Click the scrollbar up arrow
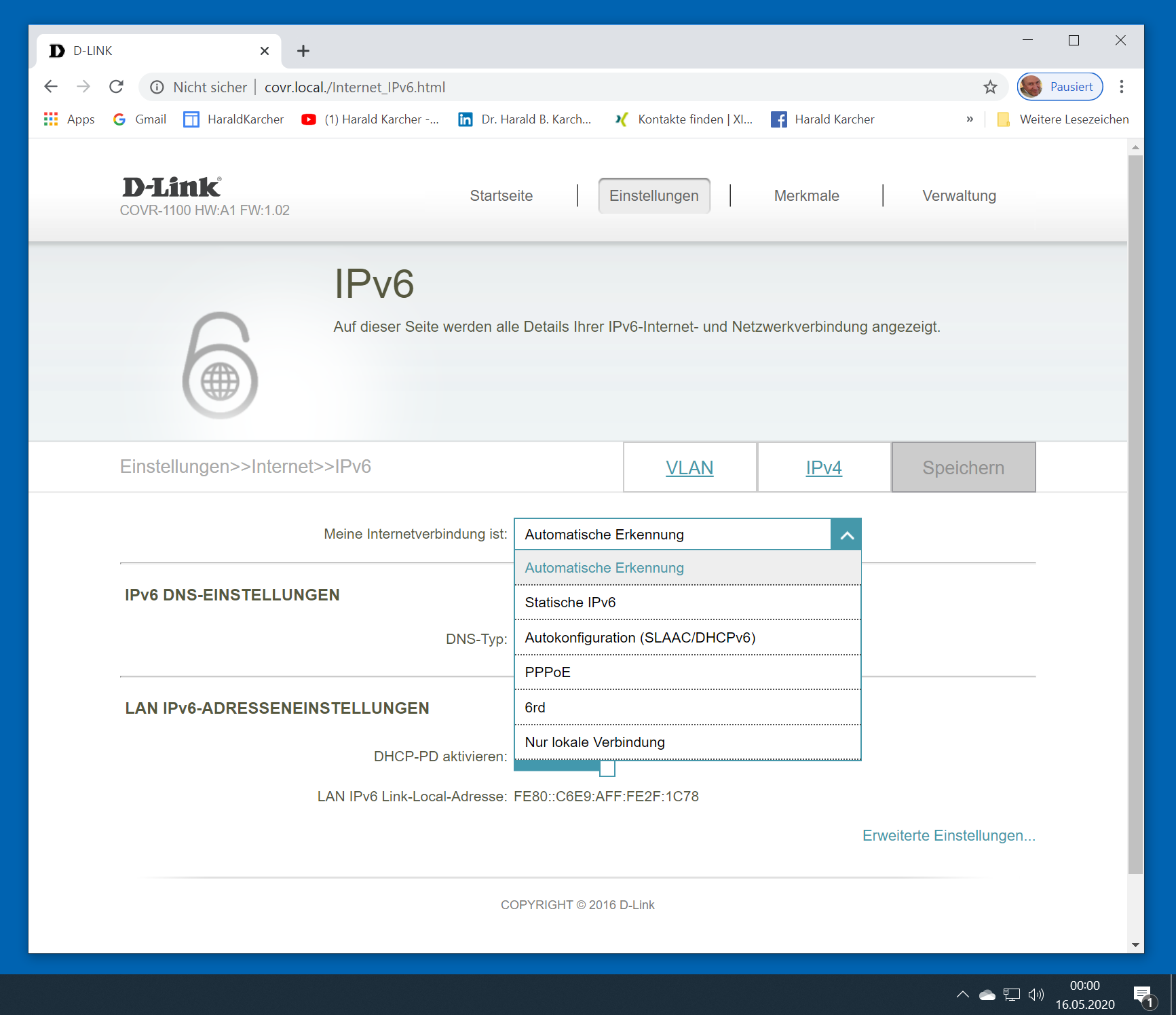1176x1015 pixels. pos(1135,147)
